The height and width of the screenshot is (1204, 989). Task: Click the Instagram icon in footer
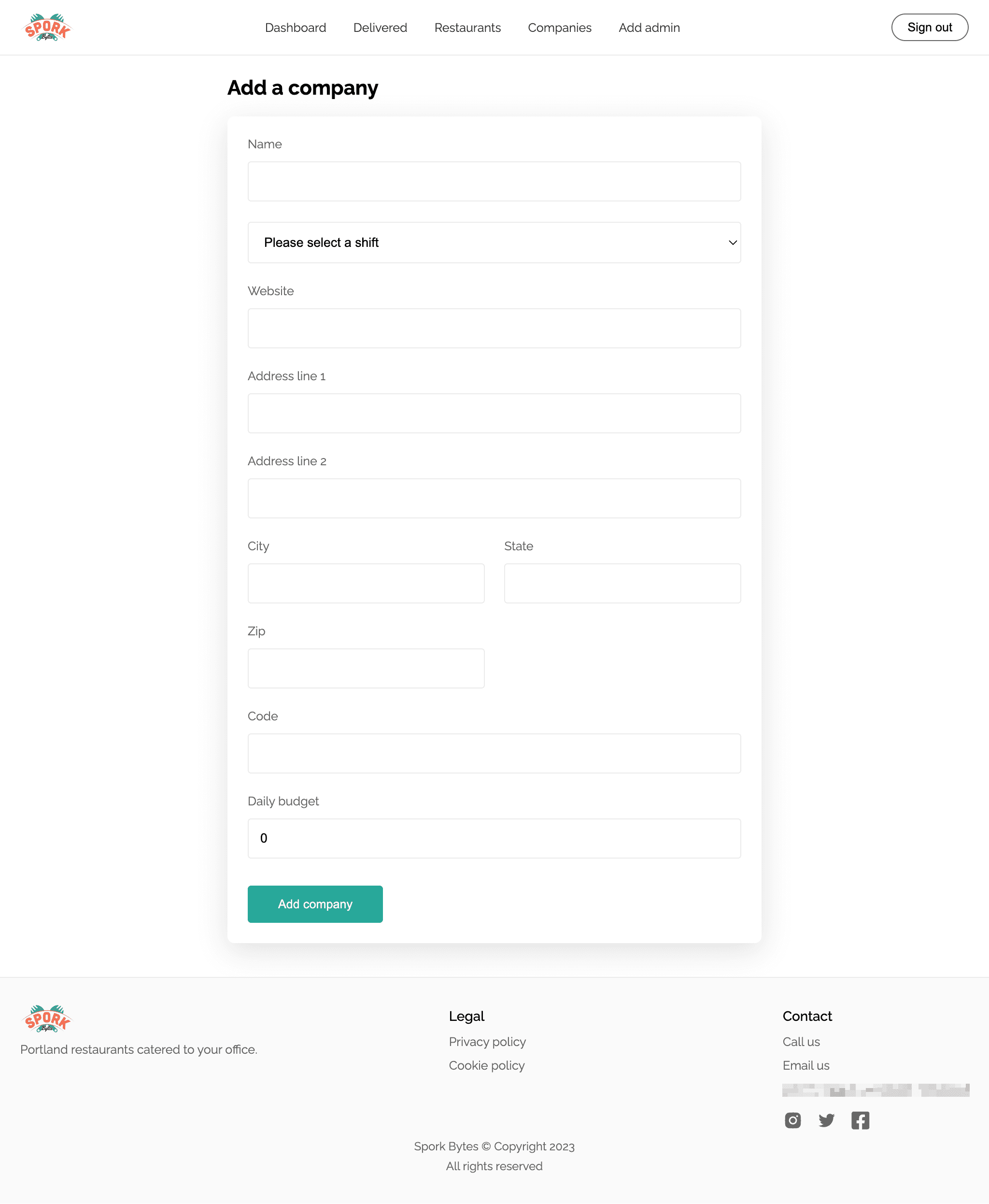pyautogui.click(x=792, y=1120)
